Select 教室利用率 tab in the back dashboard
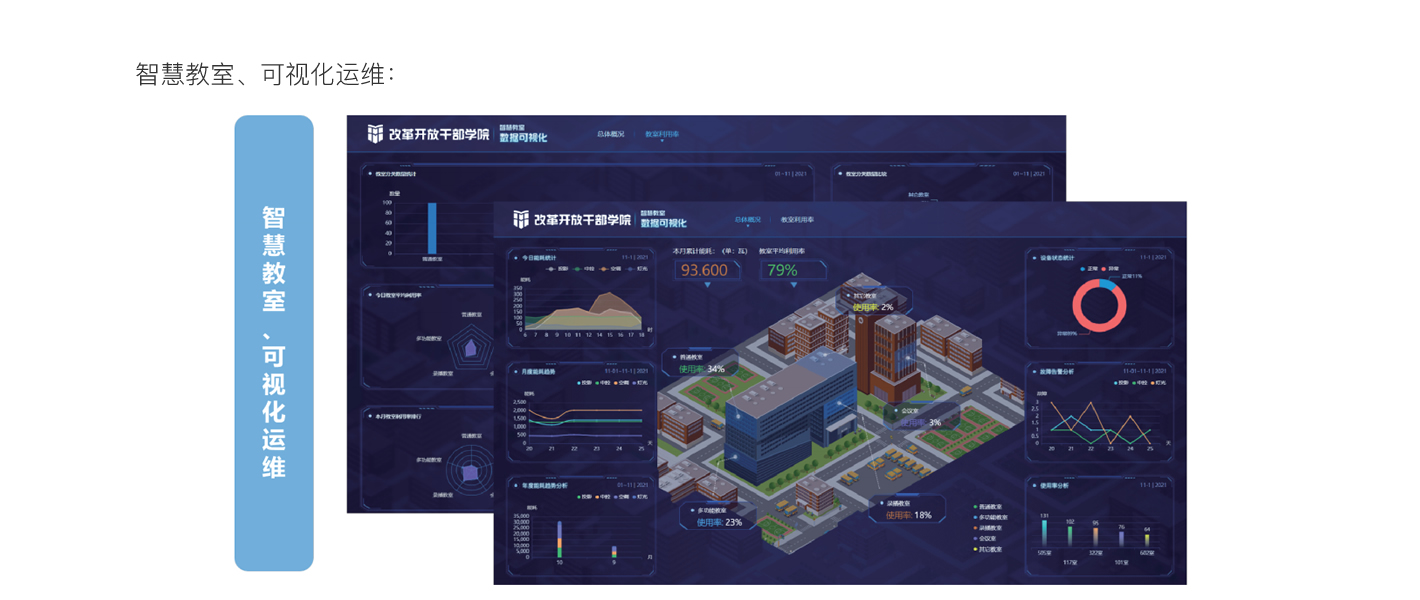The width and height of the screenshot is (1420, 600). coord(661,133)
